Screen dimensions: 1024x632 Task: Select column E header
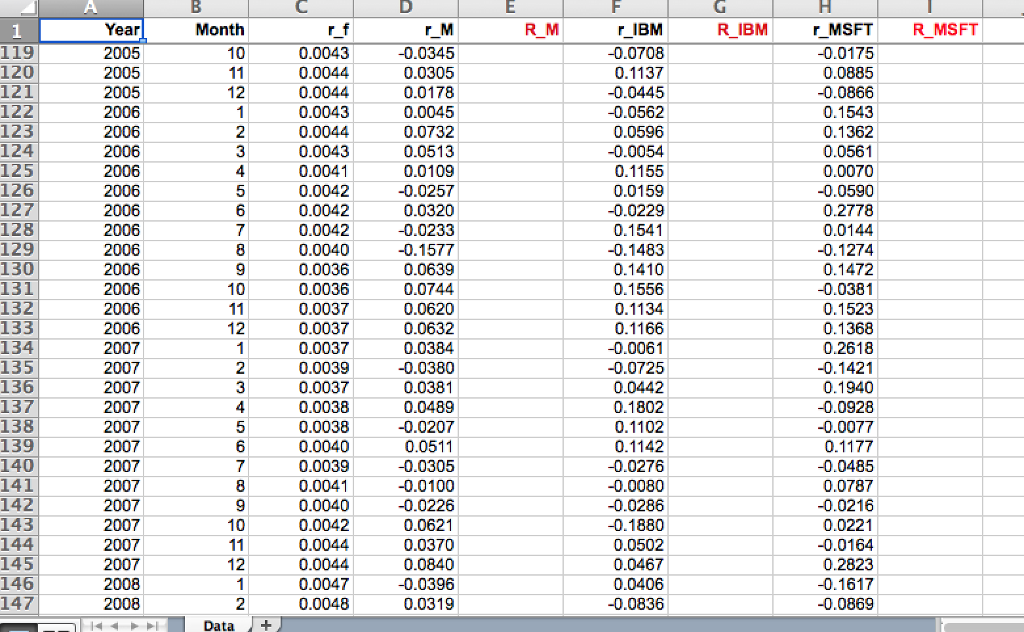pos(511,8)
